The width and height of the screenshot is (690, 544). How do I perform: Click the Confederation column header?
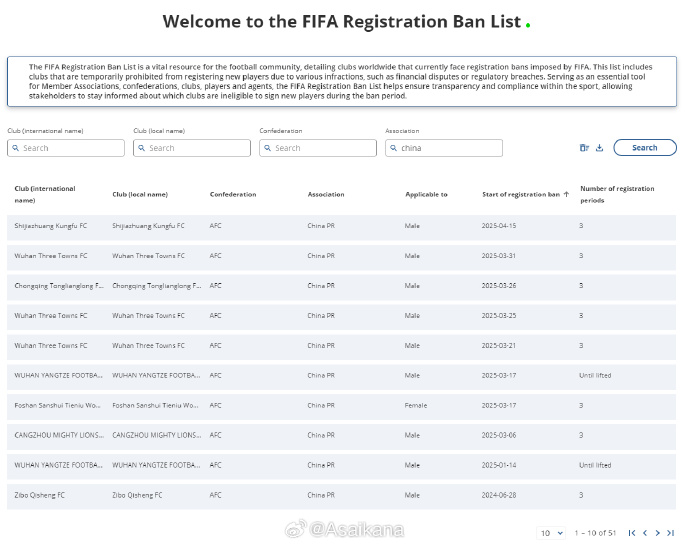(x=233, y=194)
